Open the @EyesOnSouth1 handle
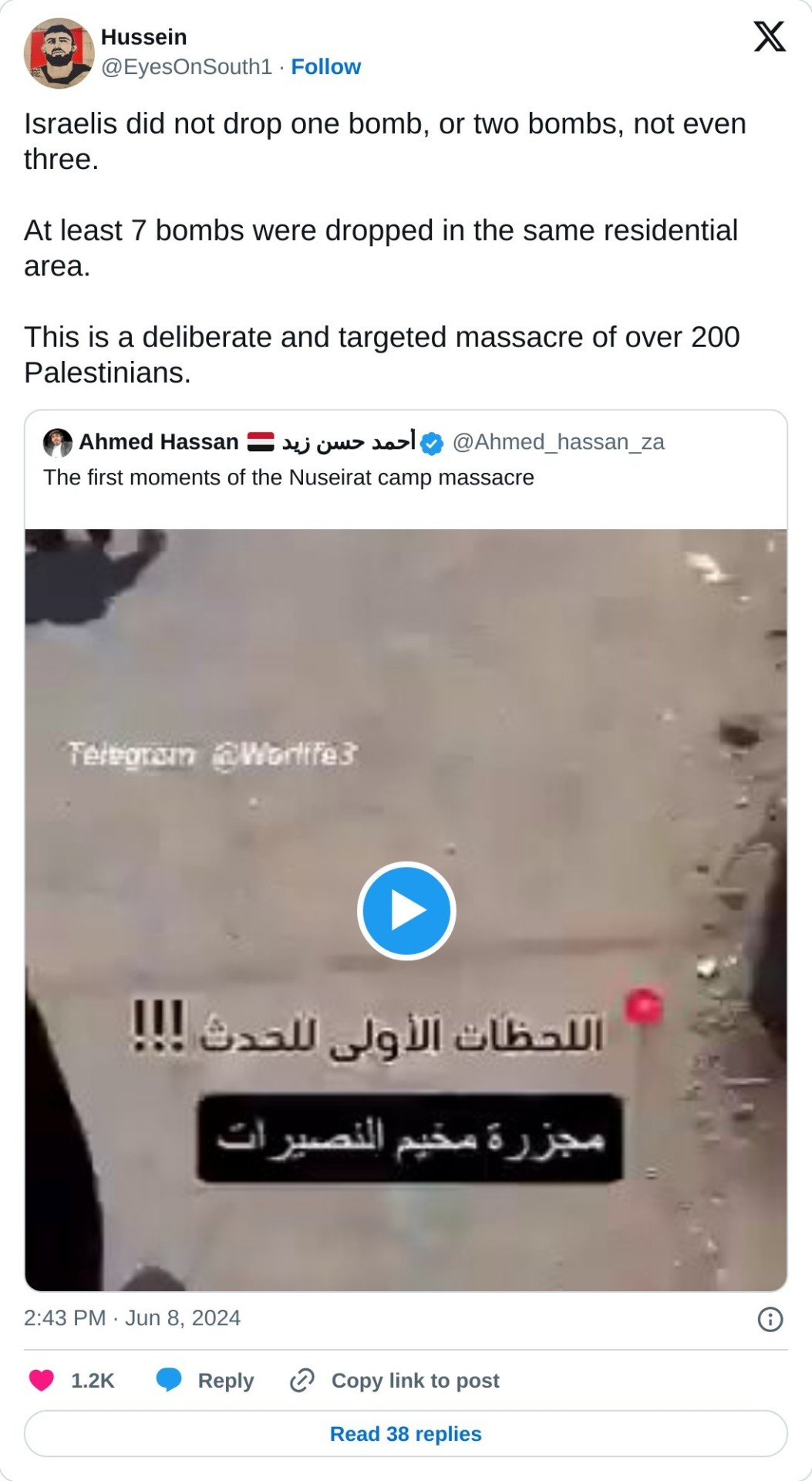The image size is (812, 1481). [187, 67]
